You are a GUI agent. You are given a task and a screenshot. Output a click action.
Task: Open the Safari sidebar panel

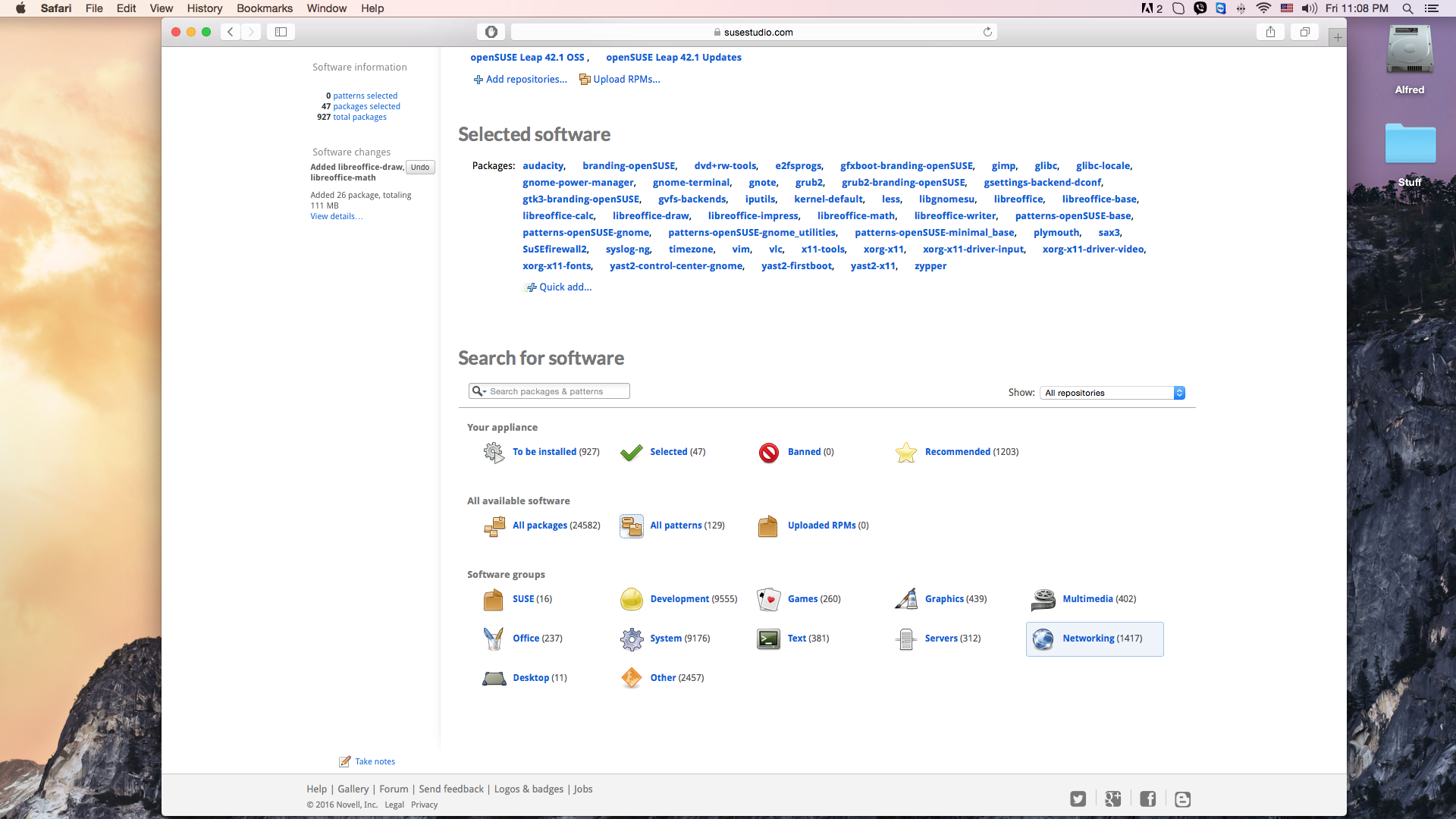point(281,32)
